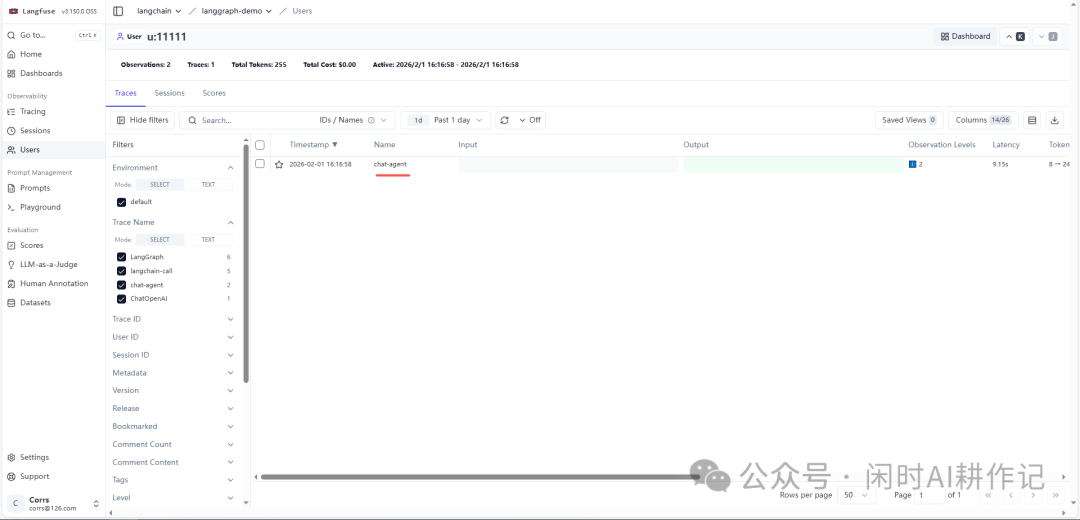
Task: Switch Environment mode to TEXT
Action: tap(208, 185)
